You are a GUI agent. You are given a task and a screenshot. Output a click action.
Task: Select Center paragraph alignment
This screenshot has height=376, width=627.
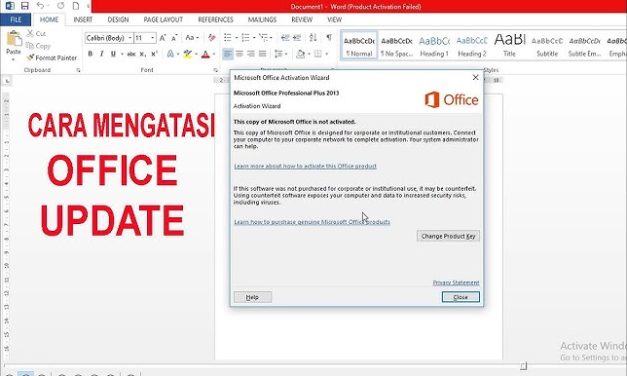pos(239,54)
